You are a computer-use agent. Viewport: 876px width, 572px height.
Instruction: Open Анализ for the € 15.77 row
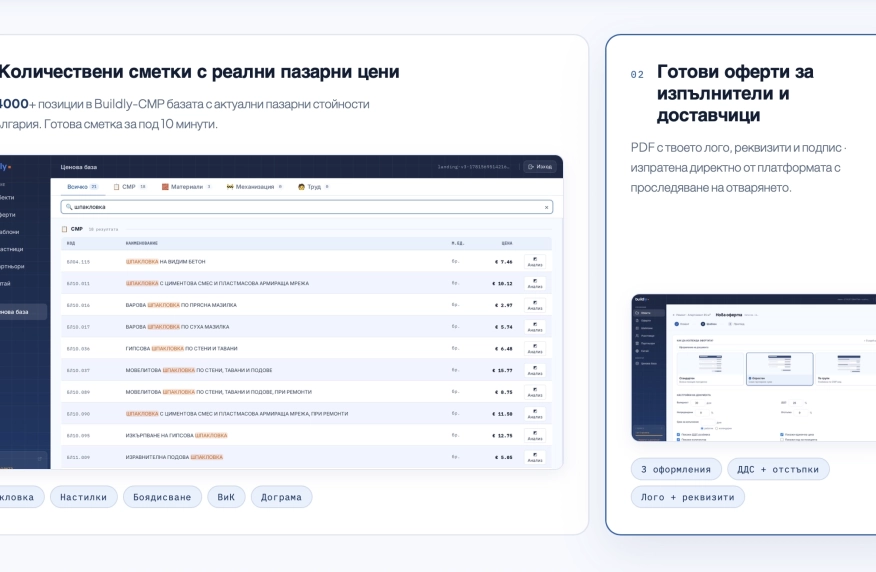click(x=535, y=370)
